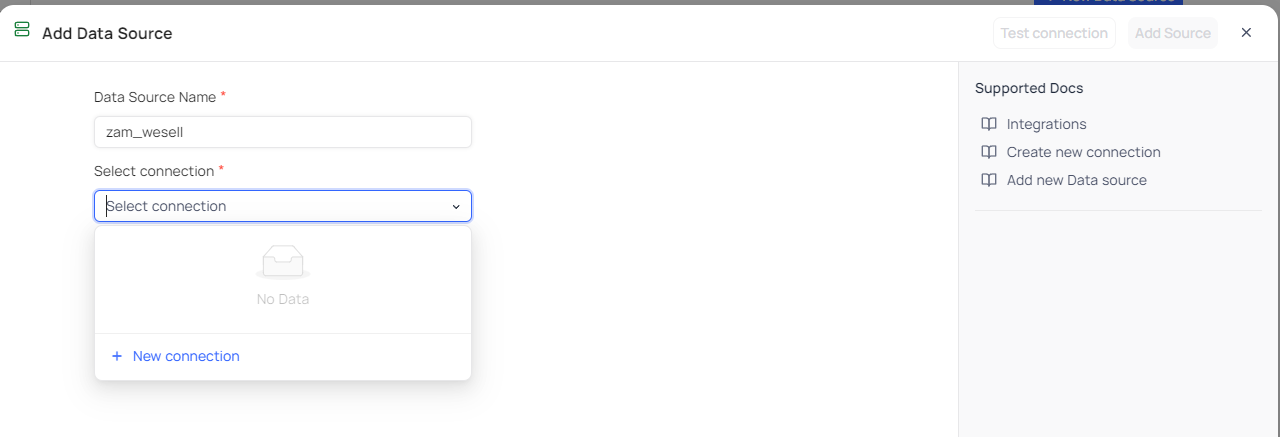Click the green data source icon in header
Image resolution: width=1280 pixels, height=437 pixels.
pos(22,30)
